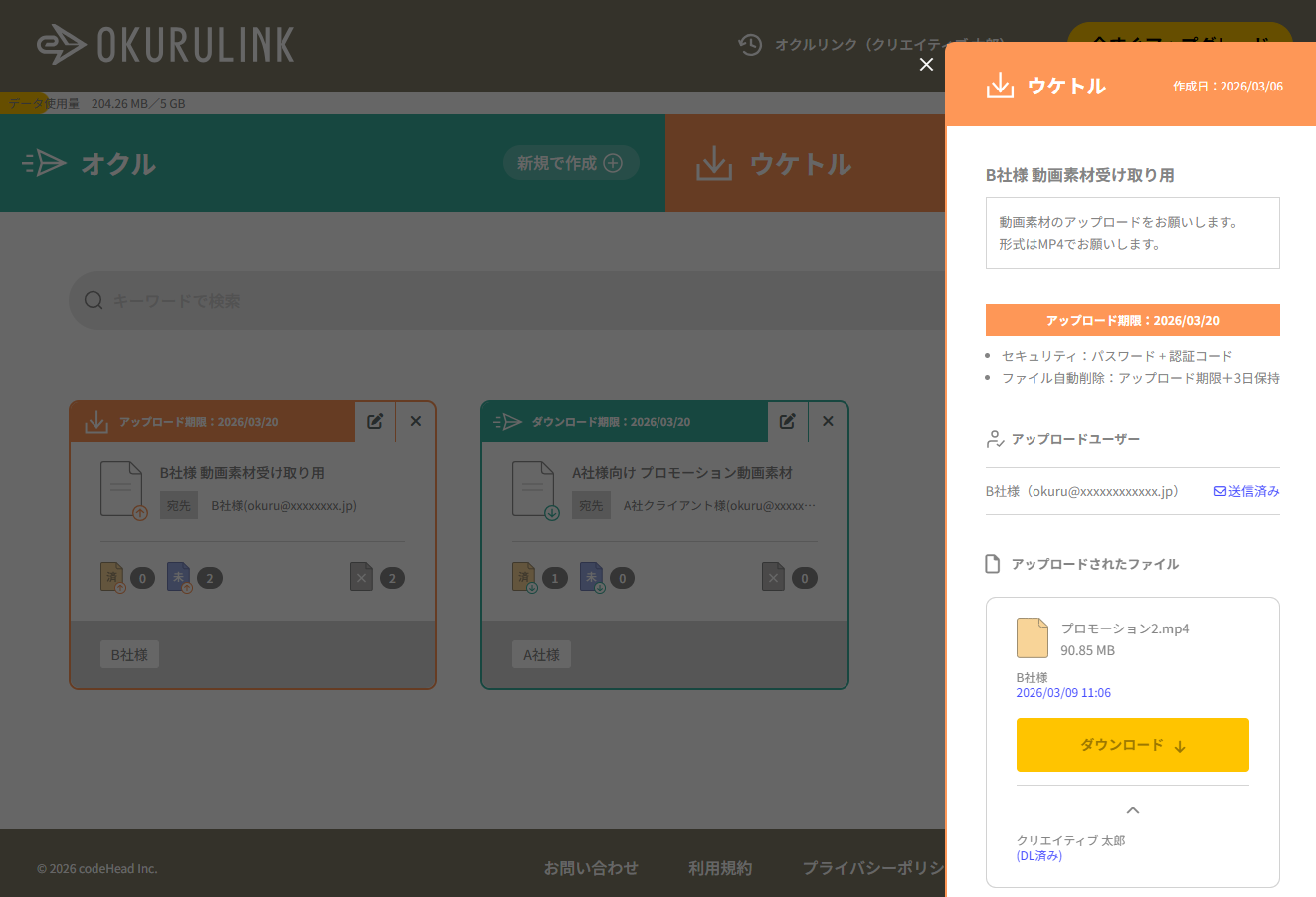Click the 済 status icon on B社様 card
The width and height of the screenshot is (1316, 897).
pos(112,577)
